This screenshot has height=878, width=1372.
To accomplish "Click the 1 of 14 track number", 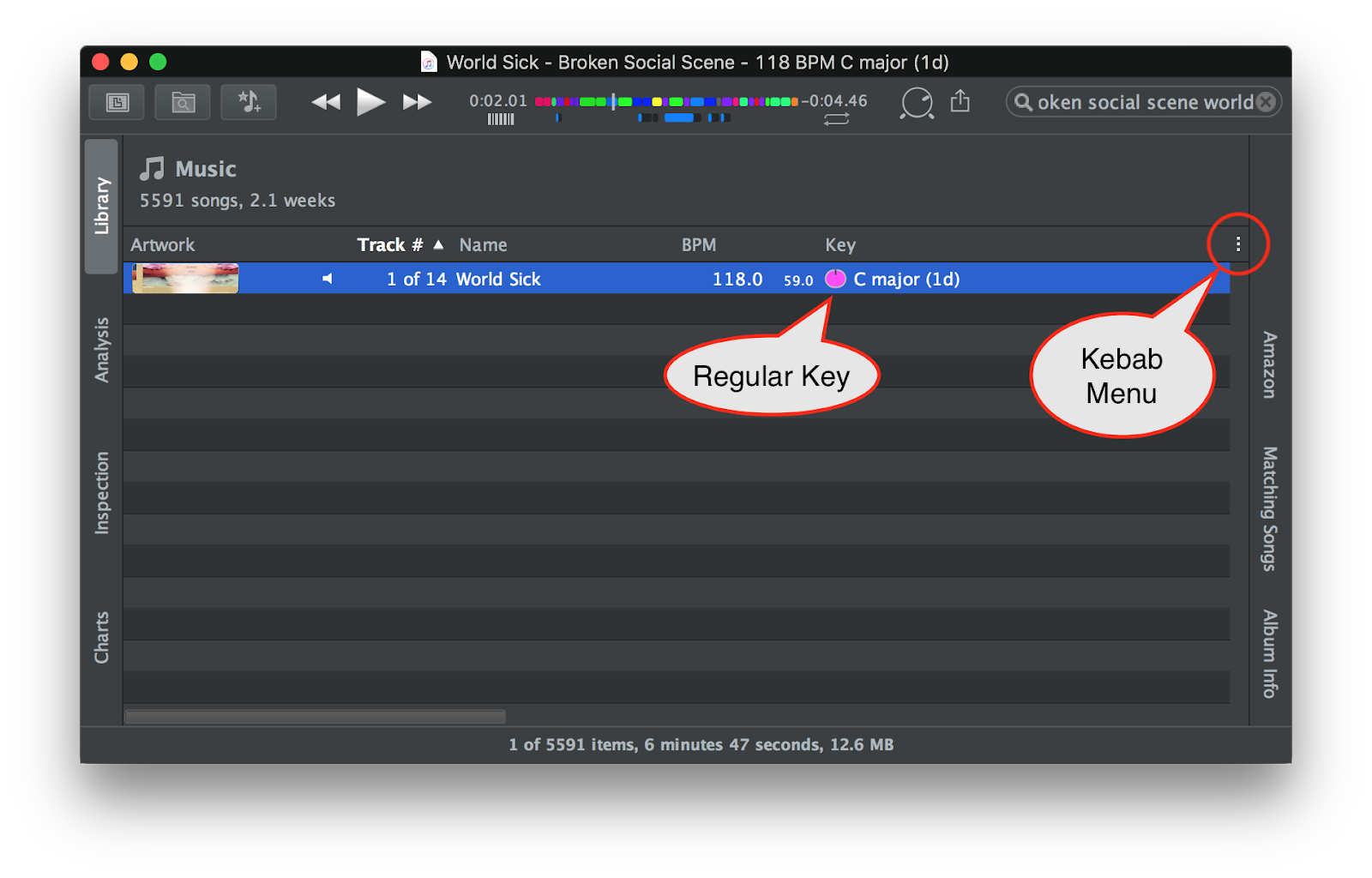I will click(x=417, y=280).
